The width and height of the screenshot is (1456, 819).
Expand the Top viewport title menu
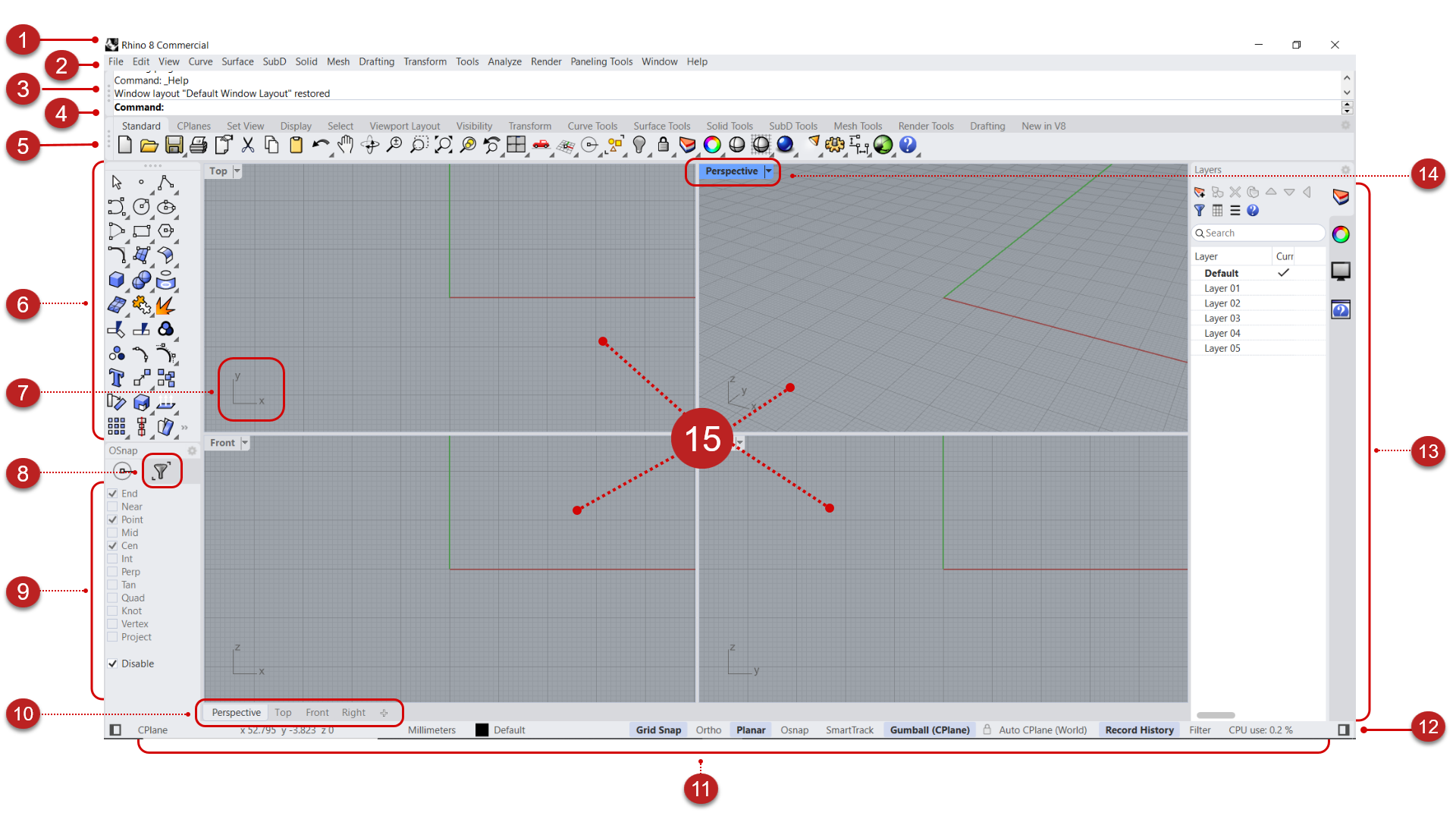click(x=237, y=171)
